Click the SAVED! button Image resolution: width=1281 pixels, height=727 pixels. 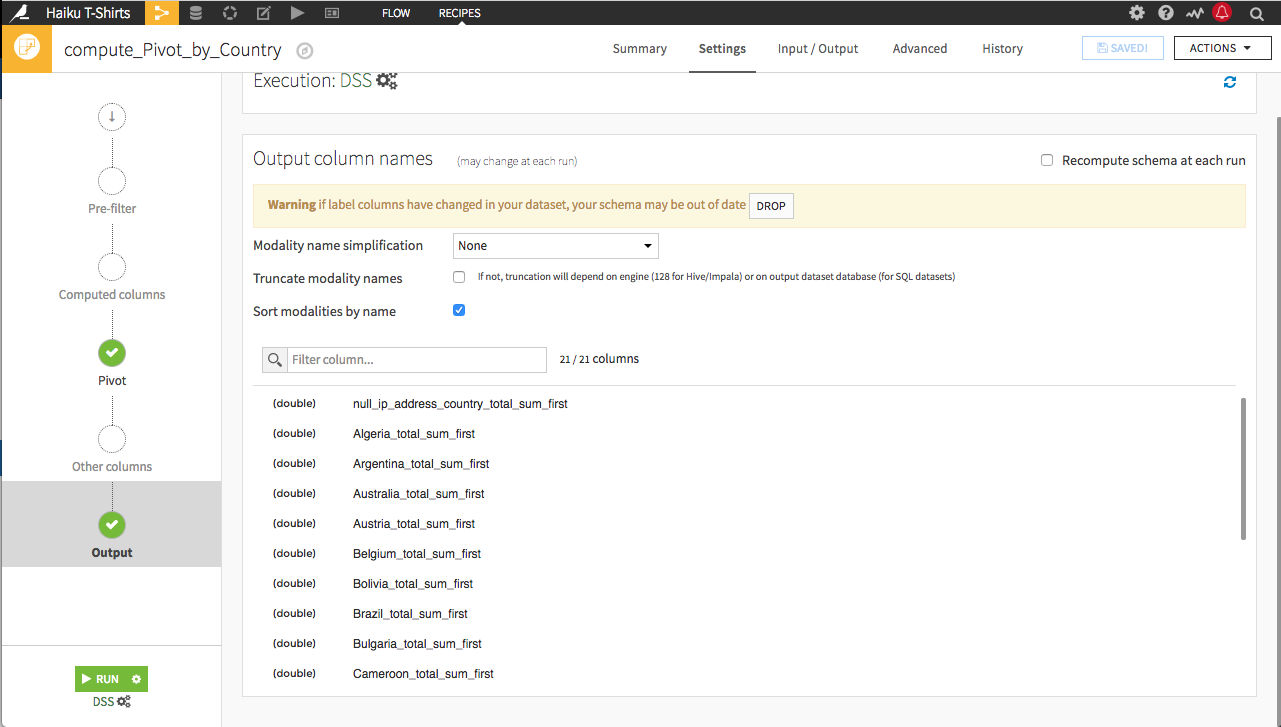(x=1123, y=48)
